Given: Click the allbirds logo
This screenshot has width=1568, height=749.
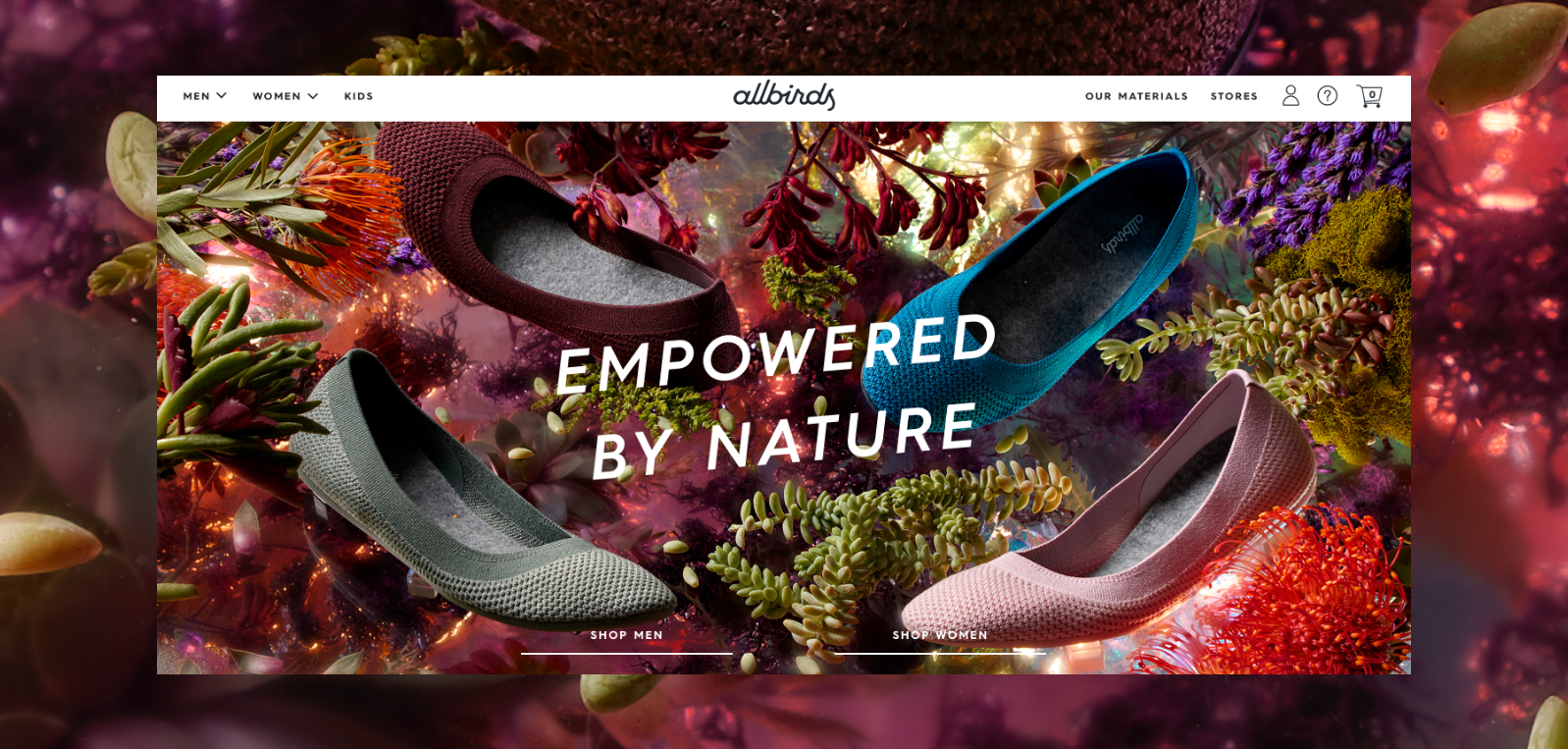Looking at the screenshot, I should (x=784, y=95).
